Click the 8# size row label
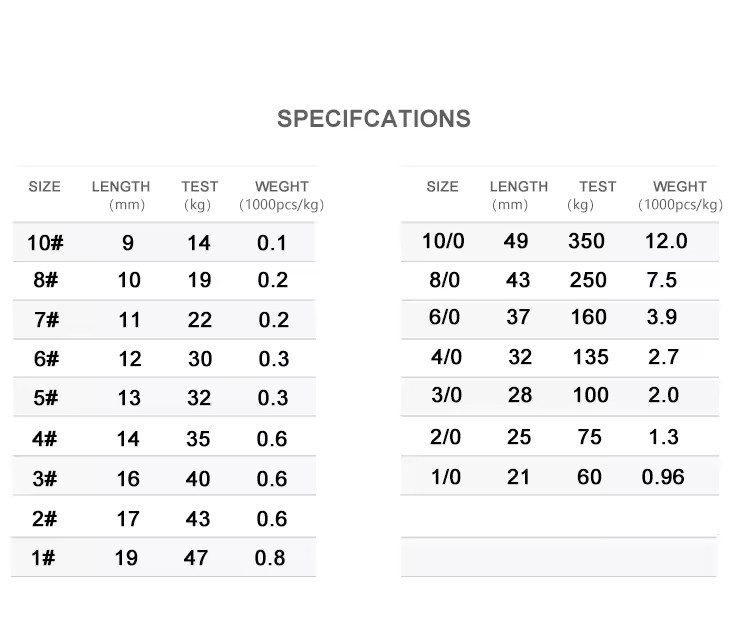 [x=45, y=280]
